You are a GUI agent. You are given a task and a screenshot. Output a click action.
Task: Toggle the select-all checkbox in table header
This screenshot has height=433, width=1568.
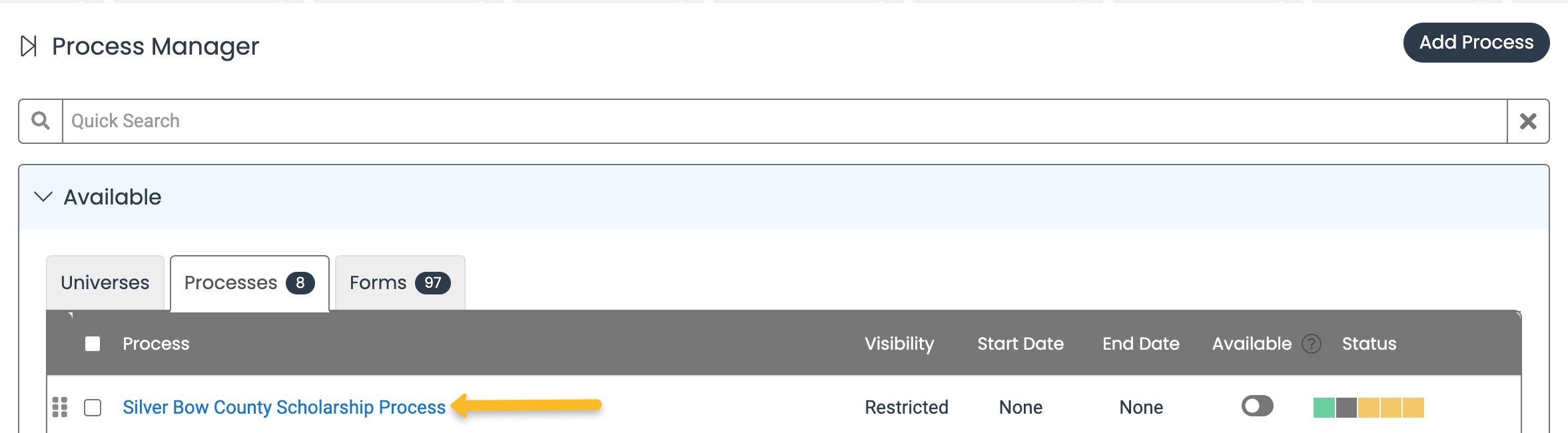pyautogui.click(x=92, y=343)
